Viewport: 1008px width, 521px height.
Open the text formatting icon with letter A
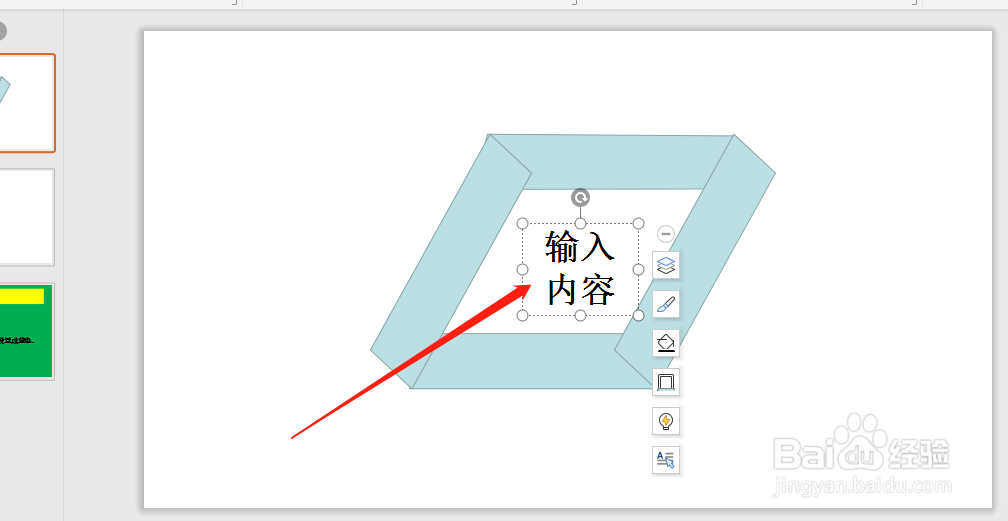pos(666,460)
